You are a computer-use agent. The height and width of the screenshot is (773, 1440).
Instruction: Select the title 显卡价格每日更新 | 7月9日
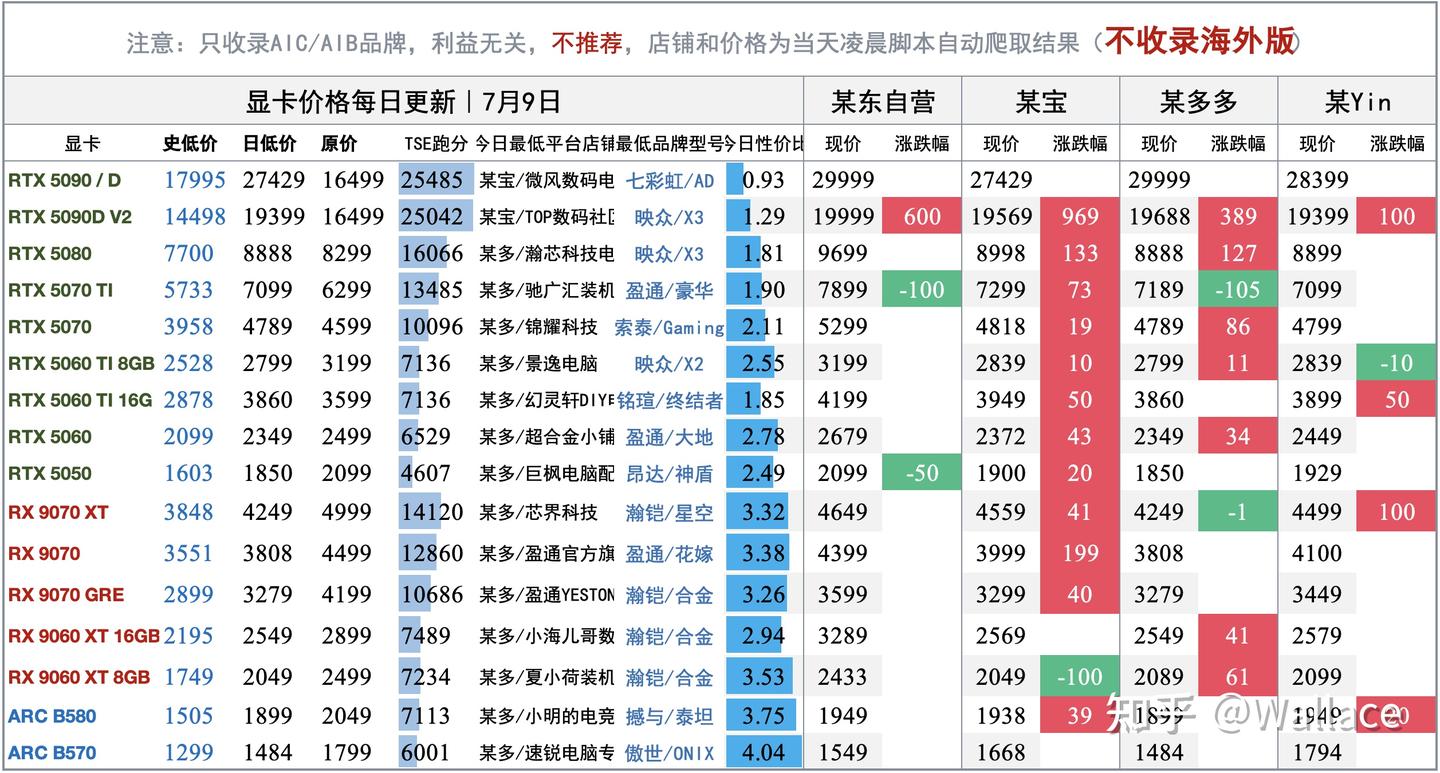click(x=403, y=101)
